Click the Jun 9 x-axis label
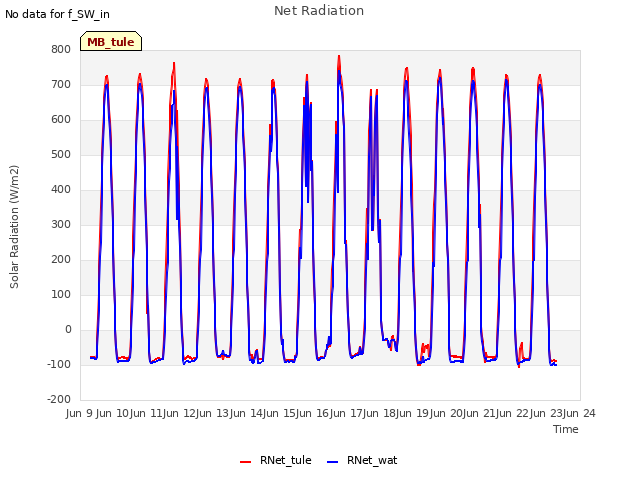The image size is (640, 480). pos(80,413)
